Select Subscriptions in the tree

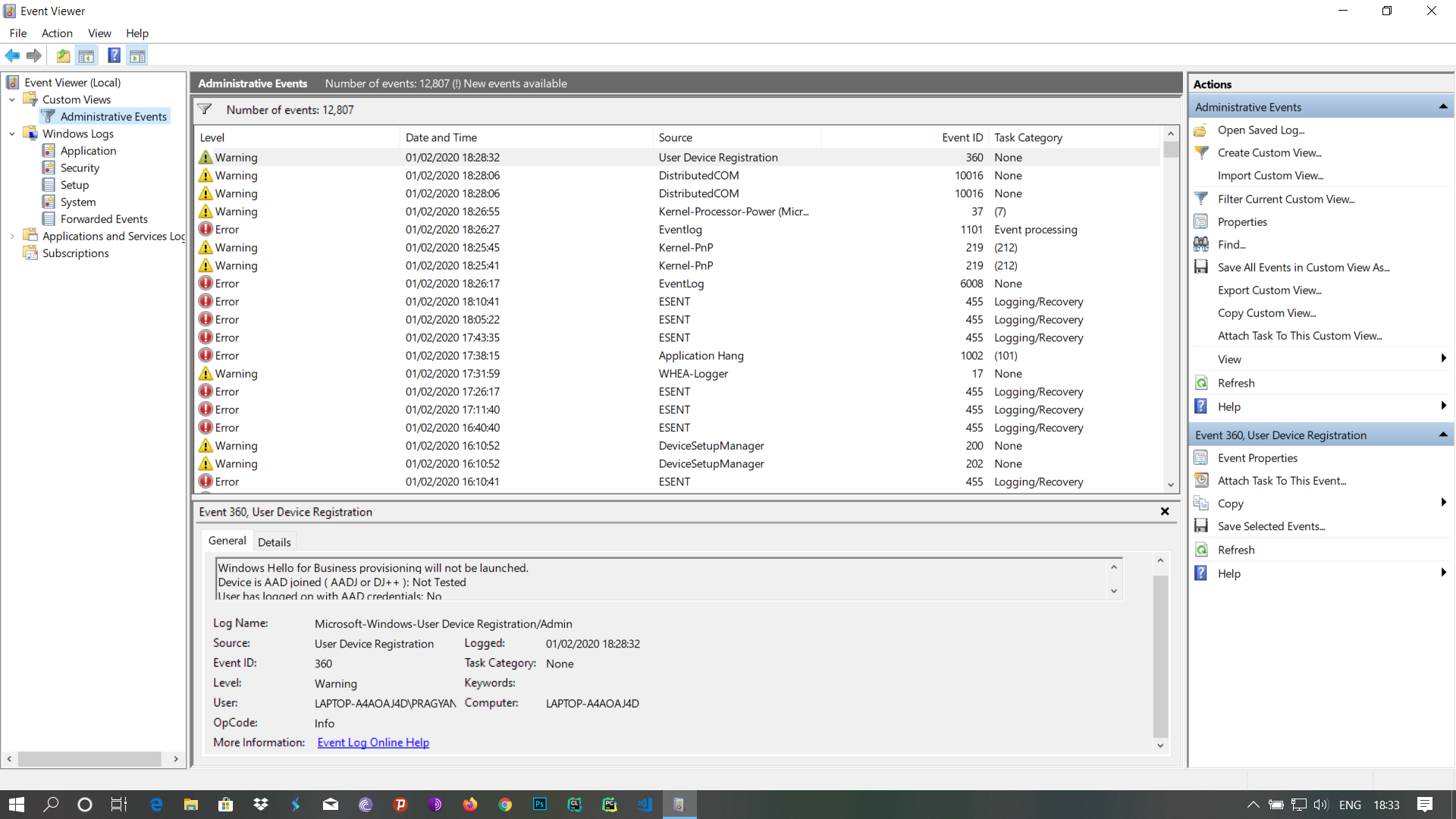click(x=75, y=253)
